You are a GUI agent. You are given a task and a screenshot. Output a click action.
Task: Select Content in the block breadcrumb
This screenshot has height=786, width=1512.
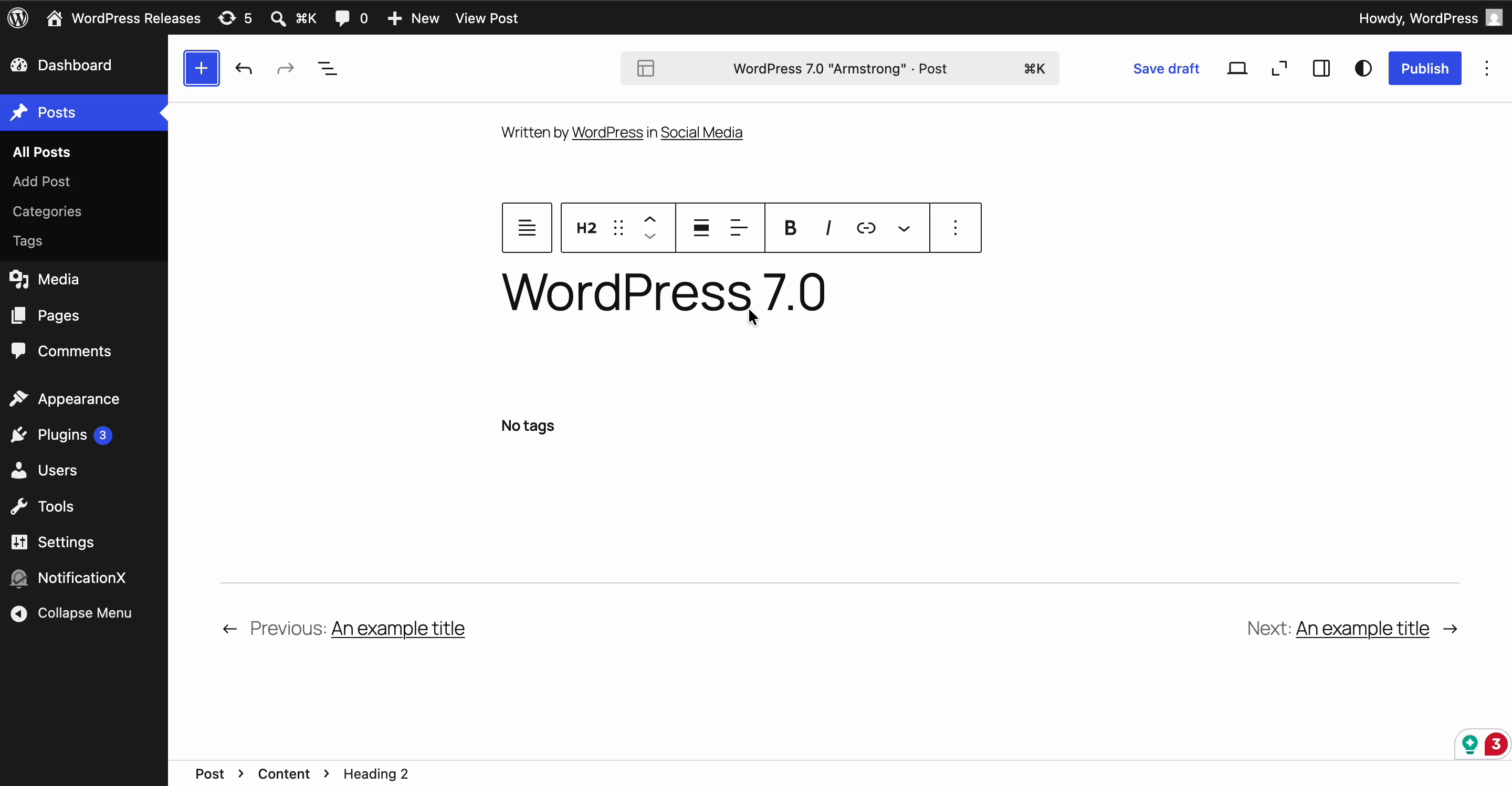(283, 774)
